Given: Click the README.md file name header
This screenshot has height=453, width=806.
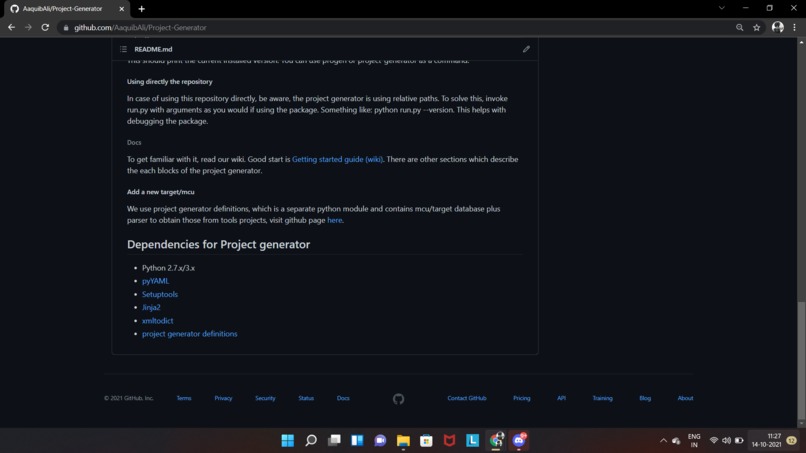Looking at the screenshot, I should coord(153,49).
